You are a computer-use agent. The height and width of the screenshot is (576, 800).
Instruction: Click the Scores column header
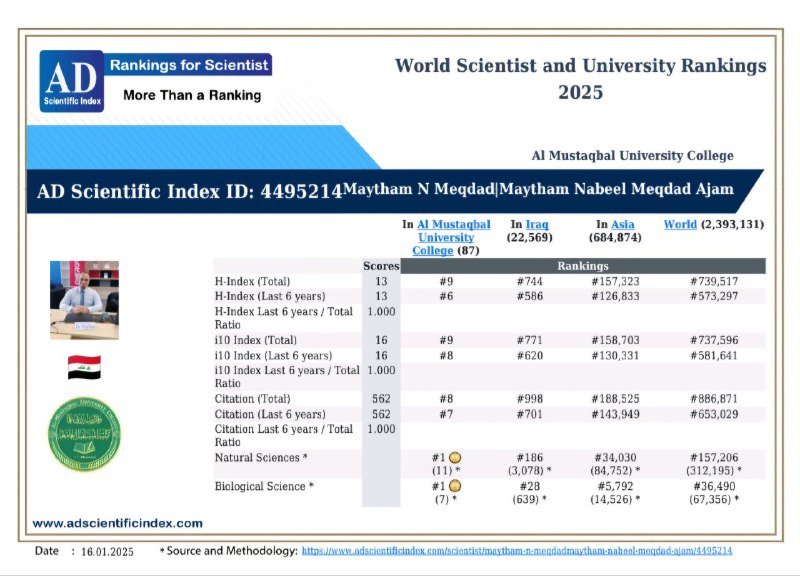[381, 266]
